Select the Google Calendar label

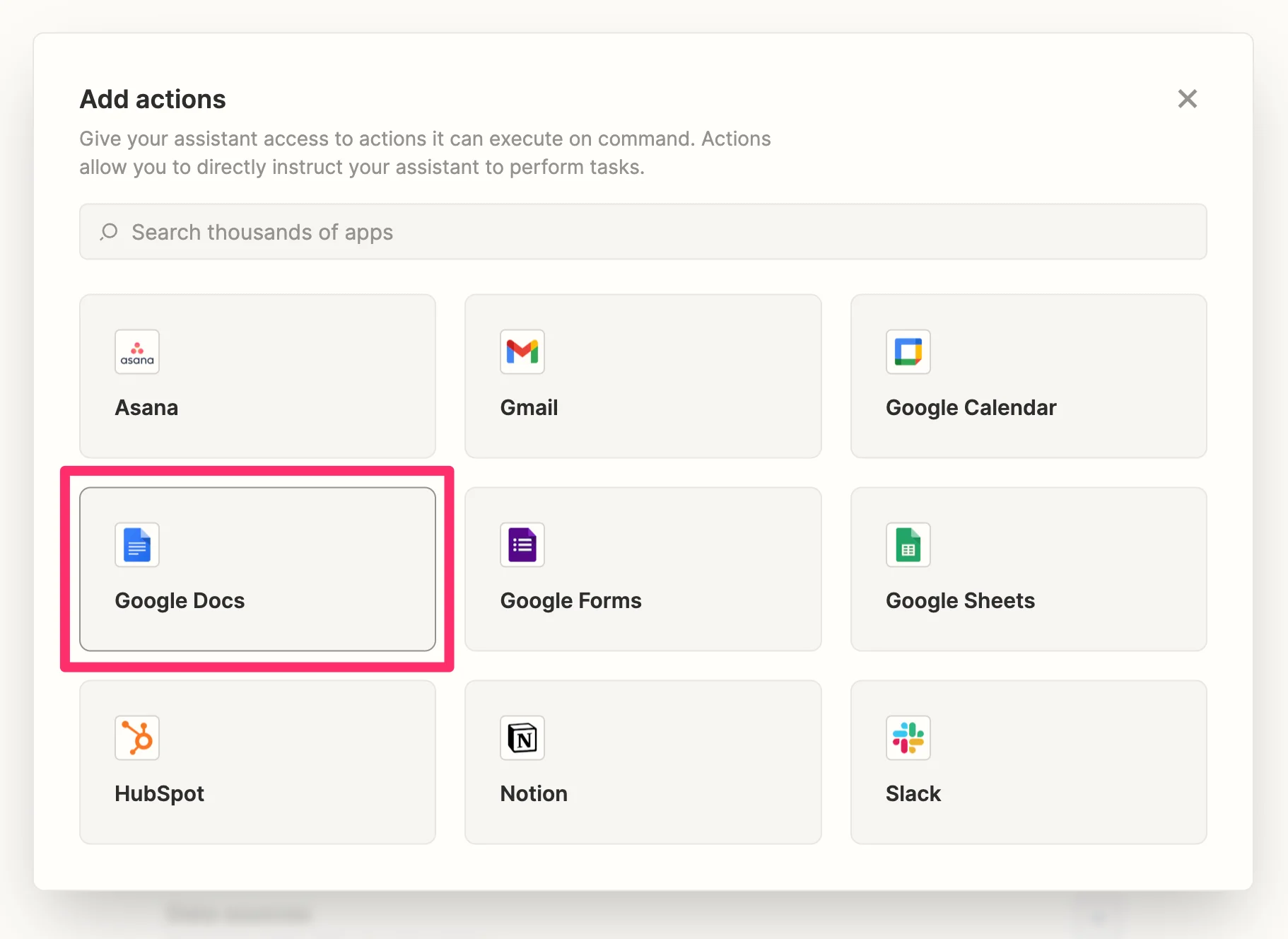tap(971, 408)
